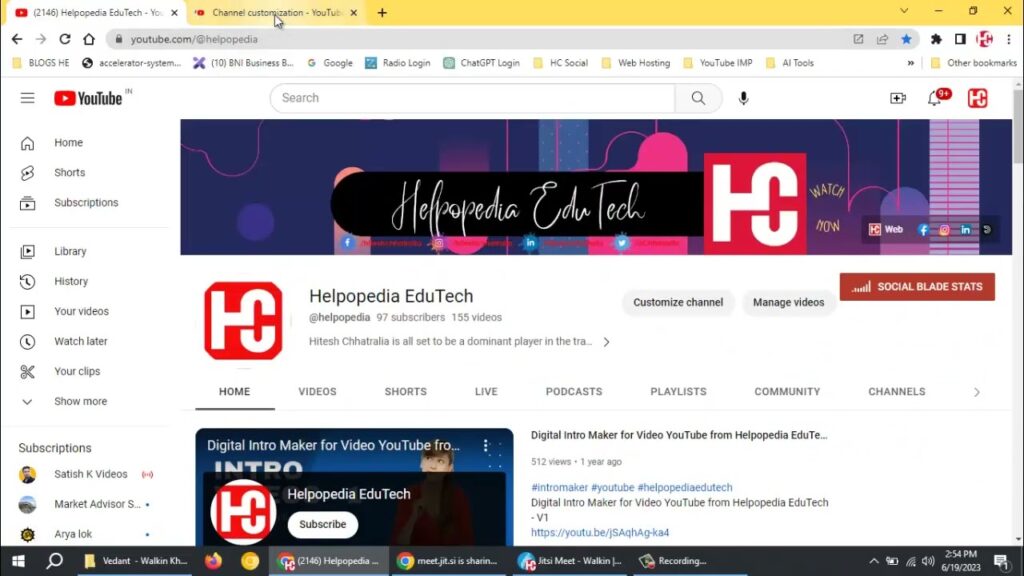
Task: Open Firefox from the Windows taskbar
Action: pos(213,561)
